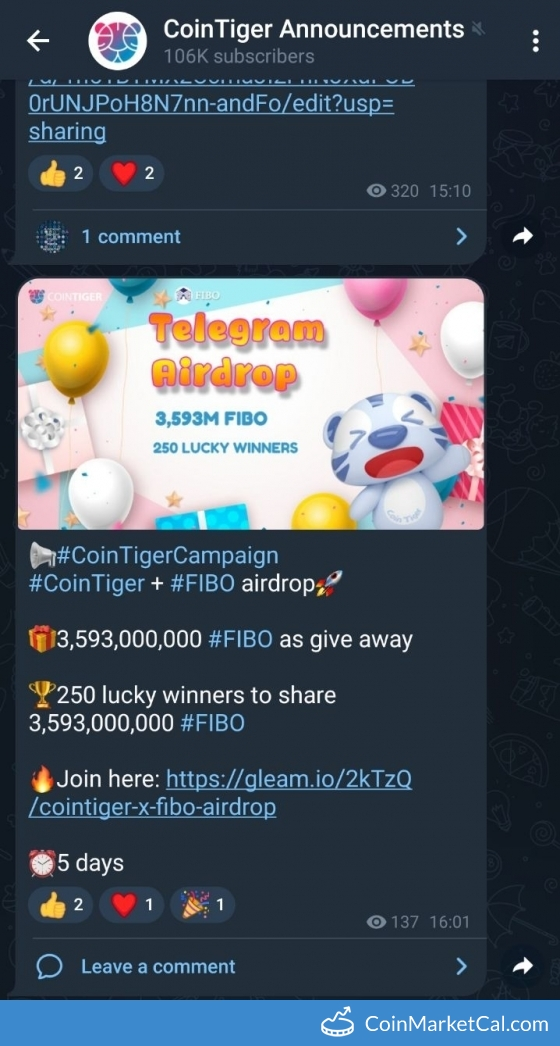Forward the FIBO airdrop post

pos(523,966)
